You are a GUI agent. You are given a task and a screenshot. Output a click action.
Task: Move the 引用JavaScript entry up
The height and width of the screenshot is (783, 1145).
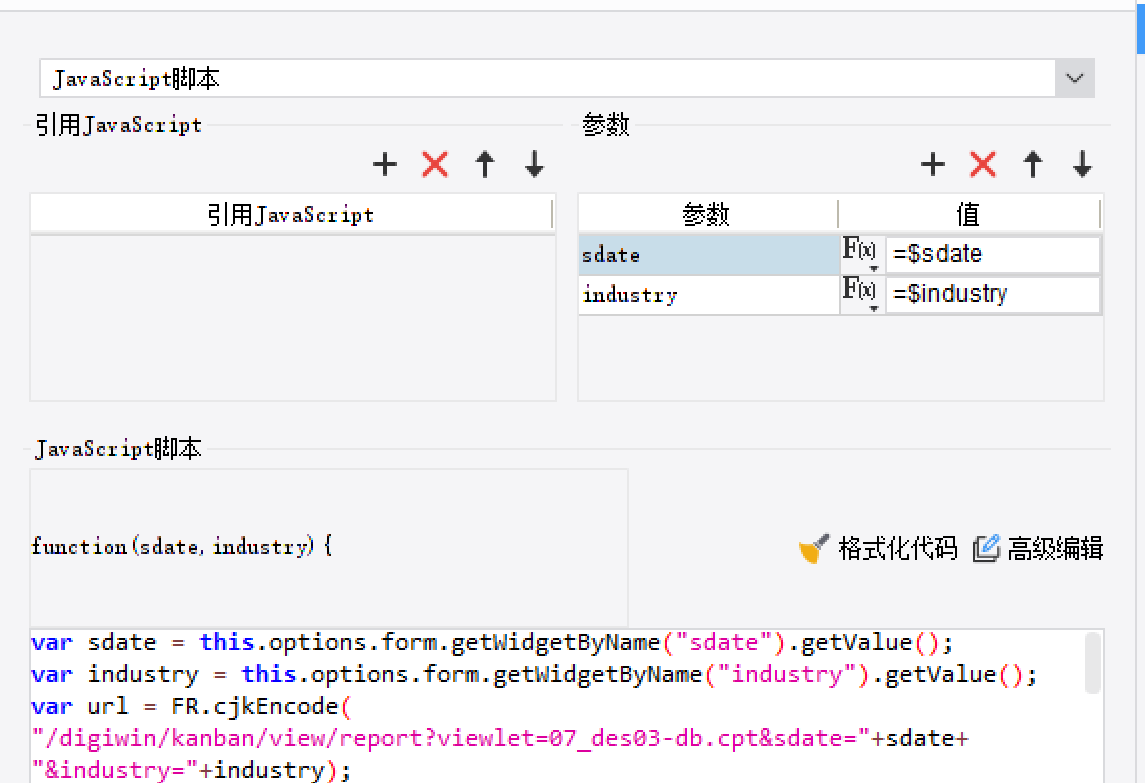[485, 164]
